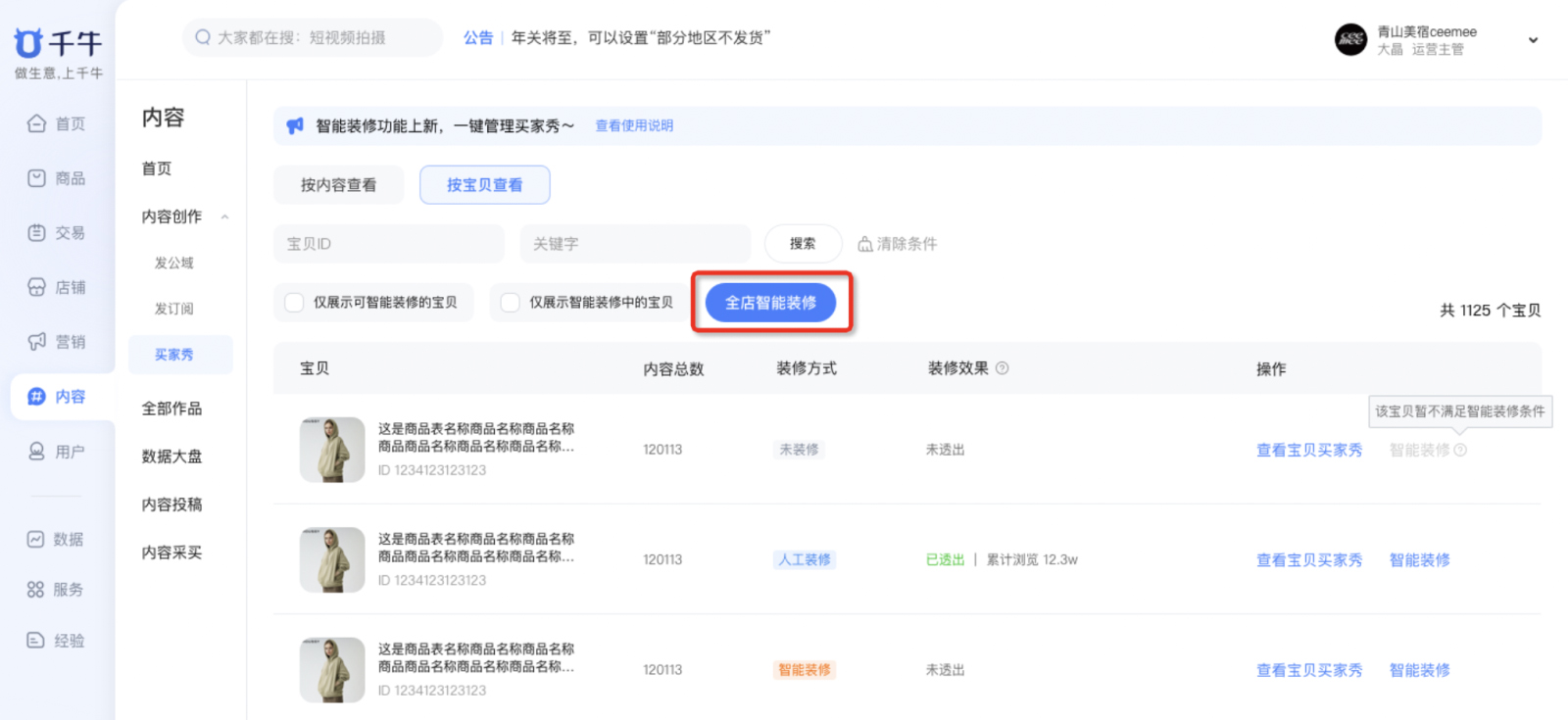Click the info icon beside disabled 智能装修

1460,450
